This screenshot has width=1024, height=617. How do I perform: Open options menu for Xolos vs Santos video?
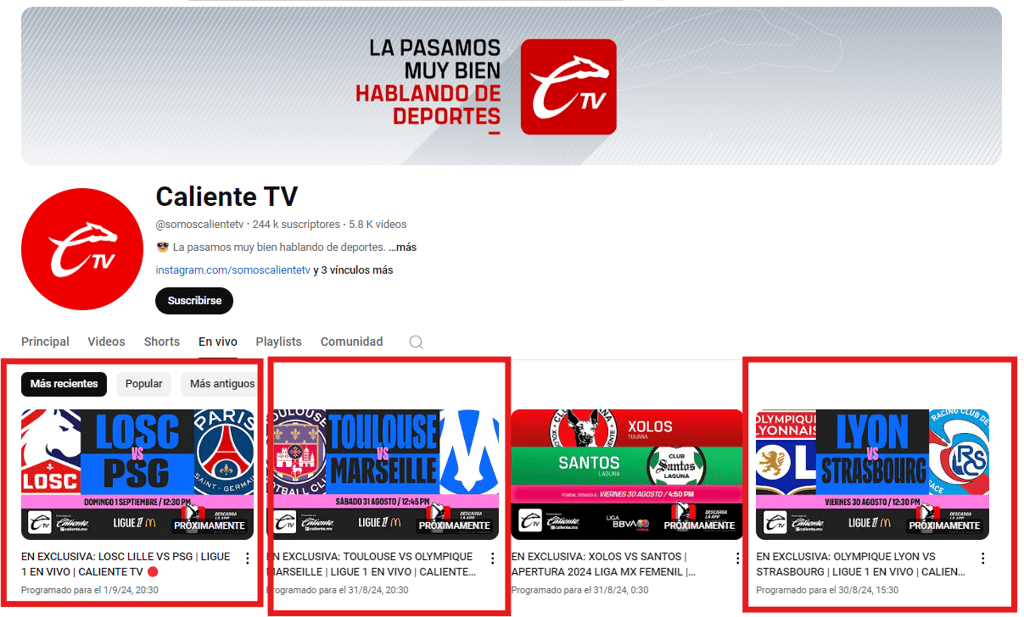(x=737, y=558)
